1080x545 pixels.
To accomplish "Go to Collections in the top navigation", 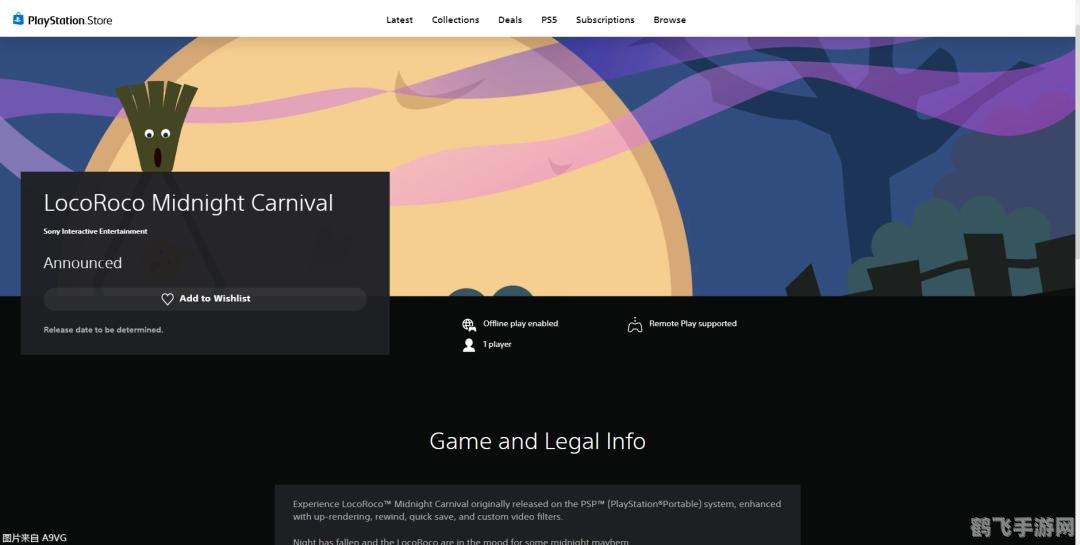I will click(x=455, y=20).
